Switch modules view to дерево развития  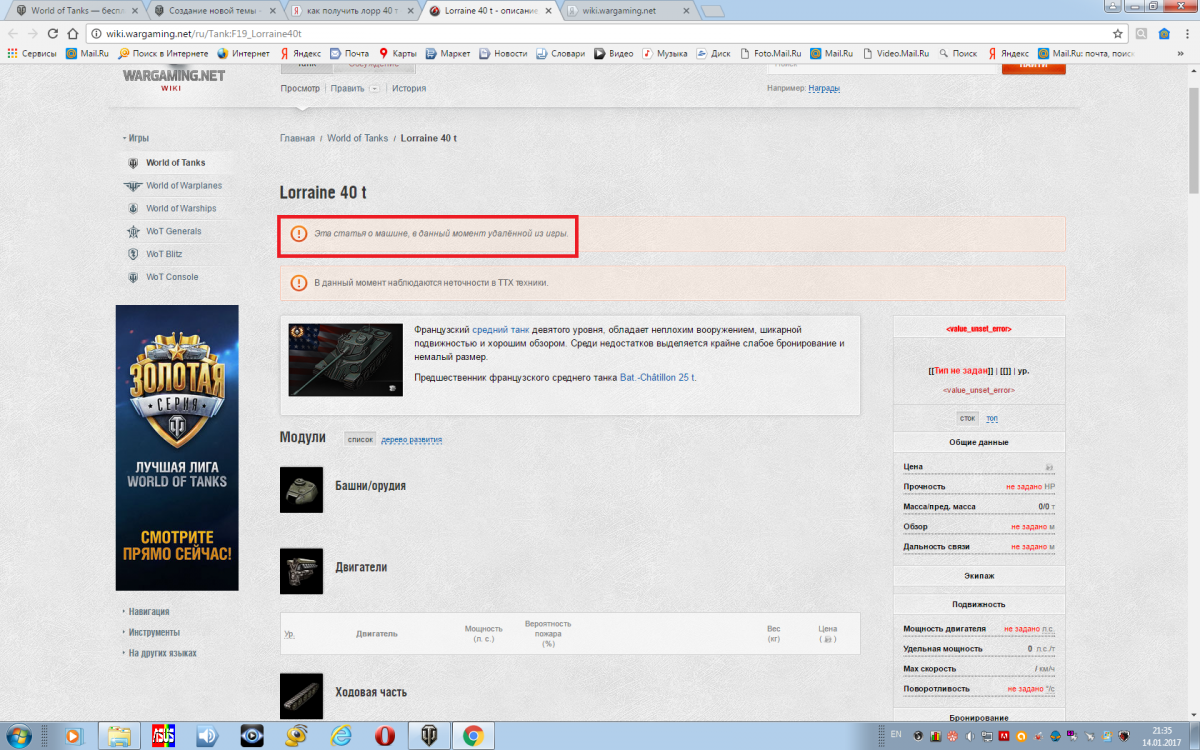pyautogui.click(x=411, y=439)
